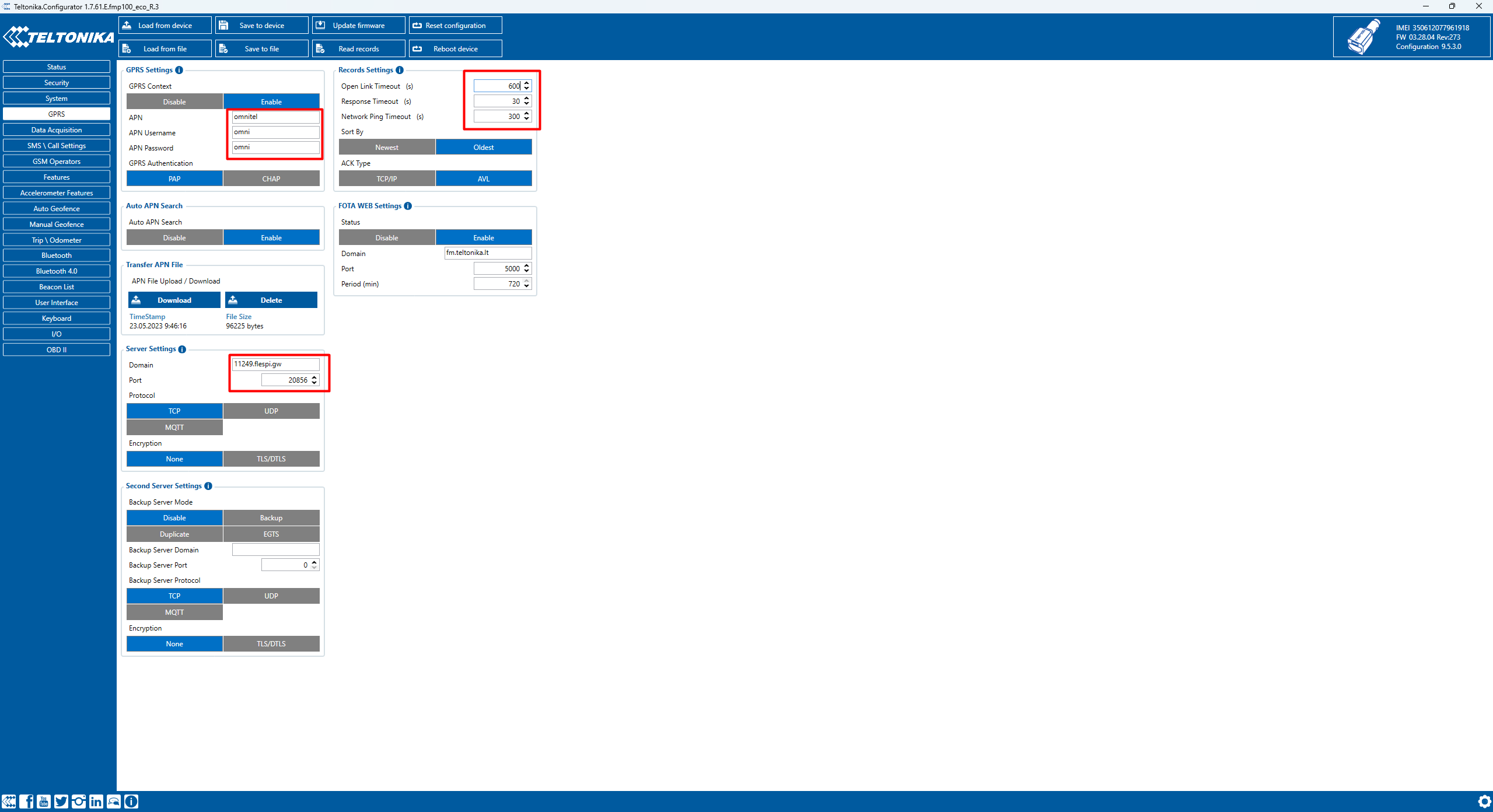
Task: Toggle FOTA WEB Settings Status to Disable
Action: (x=386, y=237)
